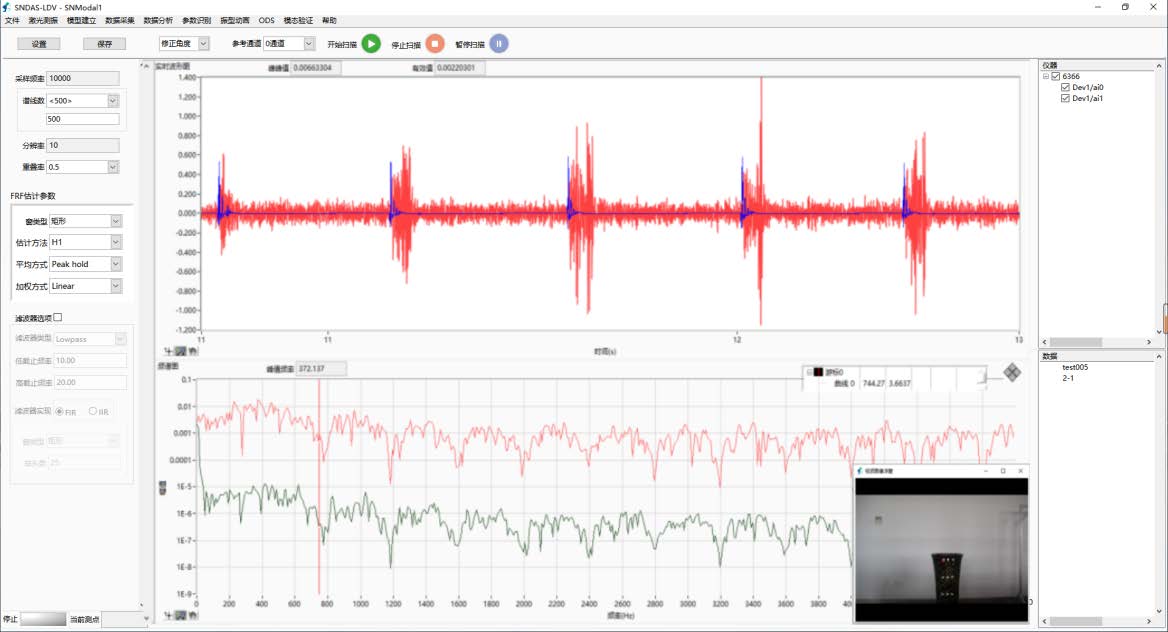Enable the 滤波器选项 checkbox
Screen dimensions: 1168x632
coord(58,318)
